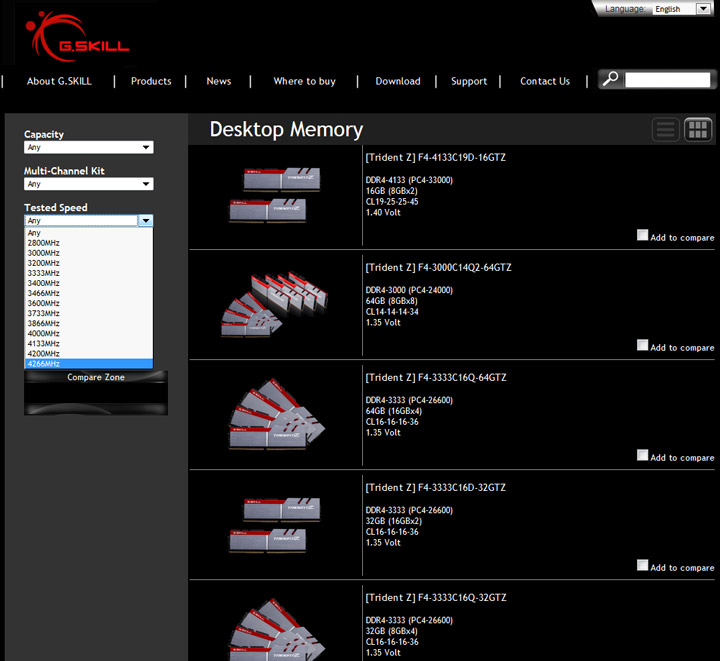Image resolution: width=720 pixels, height=661 pixels.
Task: Click F4-3333C16Q-32GTZ memory kit thumbnail
Action: point(277,629)
